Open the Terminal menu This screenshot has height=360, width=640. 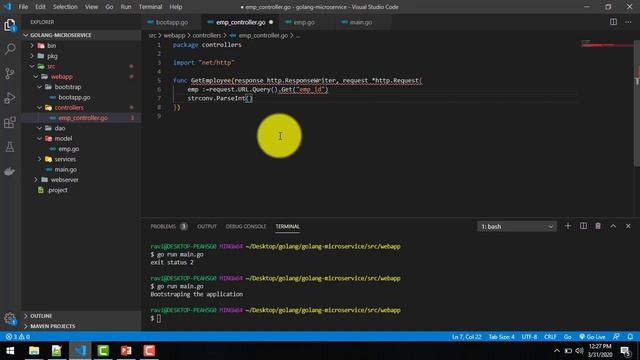tap(150, 7)
